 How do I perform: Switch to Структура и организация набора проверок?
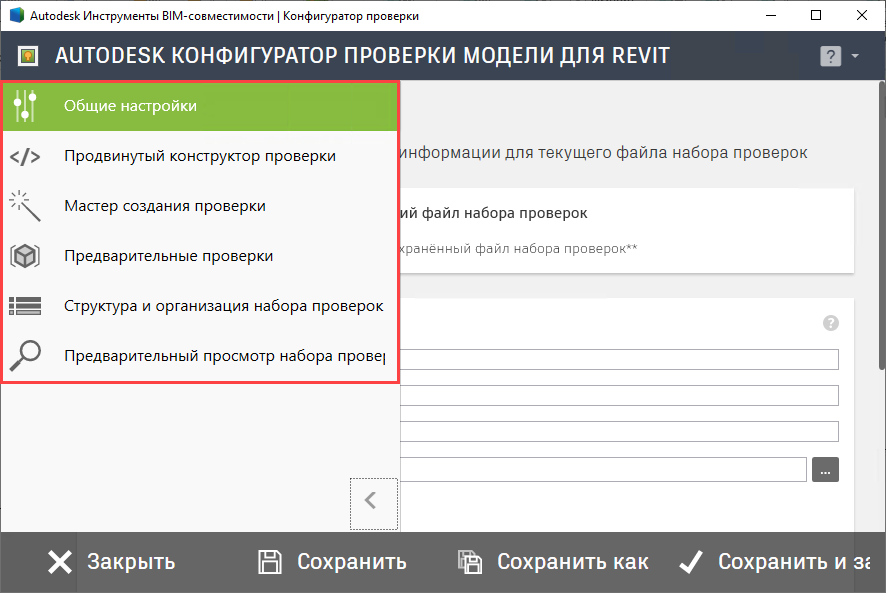(x=222, y=305)
